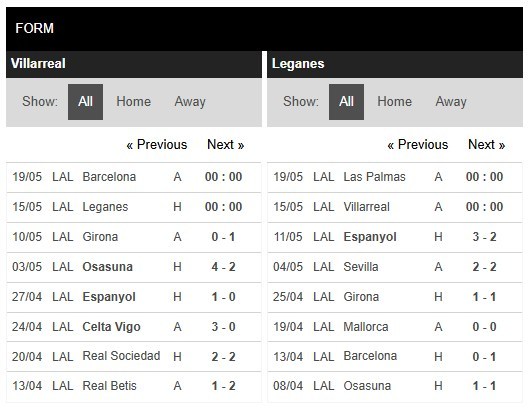Open the Real Betis 1 - 2 result
The image size is (529, 418).
click(x=134, y=386)
